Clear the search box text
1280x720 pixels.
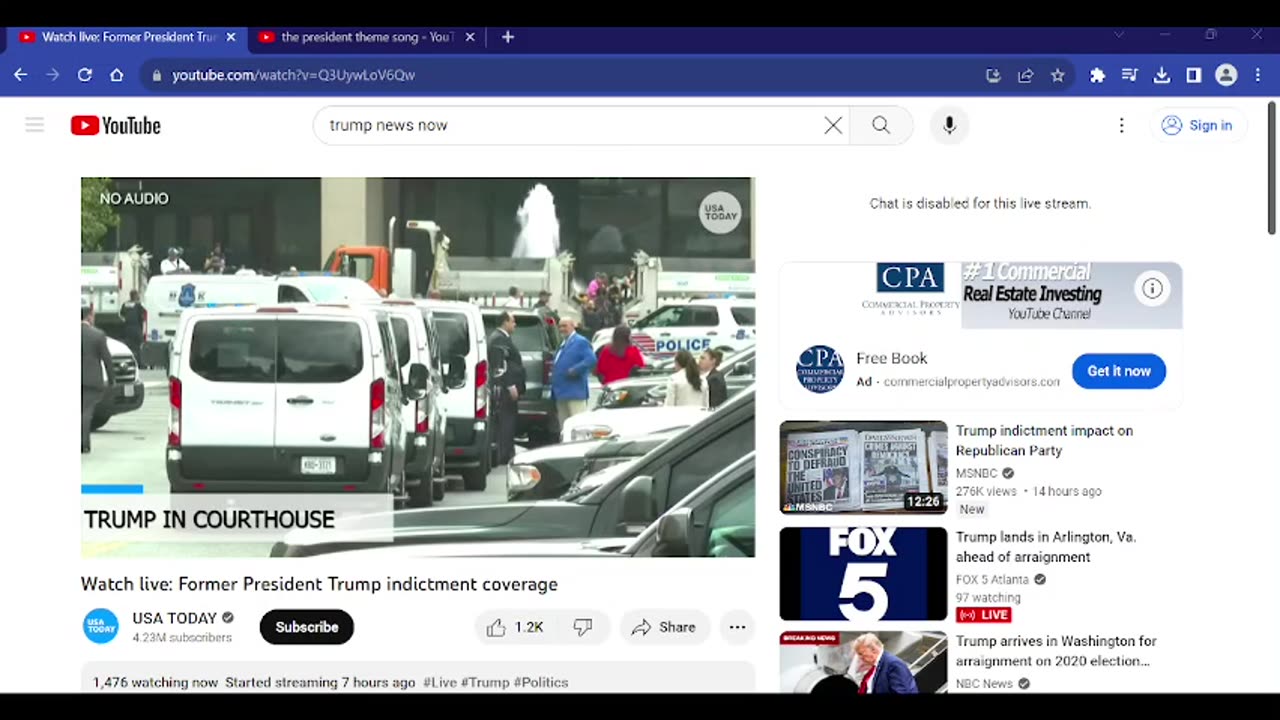point(833,125)
